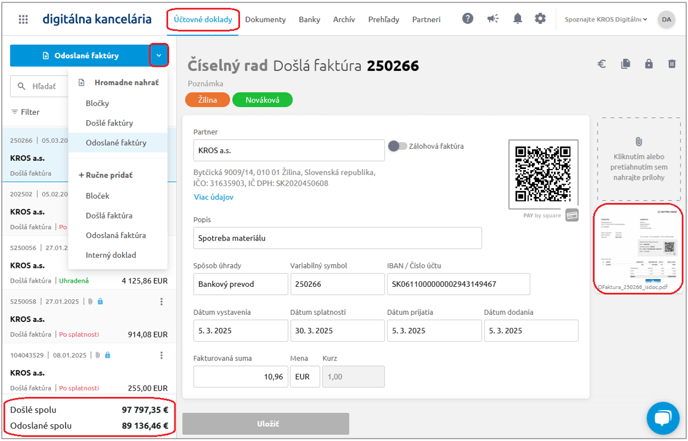This screenshot has height=441, width=688.
Task: Click the IBAN / Číslo účtu field
Action: (x=459, y=284)
